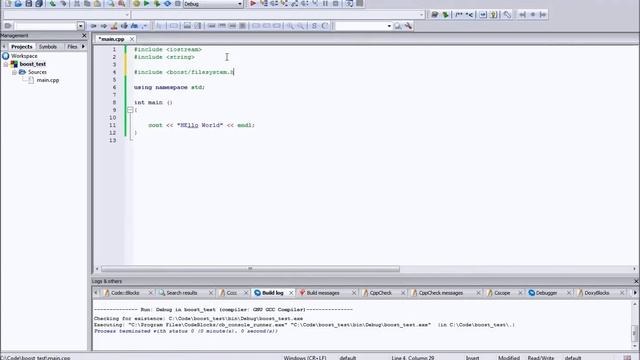The width and height of the screenshot is (640, 360).
Task: Click the Debugging windows icon
Action: [349, 3]
